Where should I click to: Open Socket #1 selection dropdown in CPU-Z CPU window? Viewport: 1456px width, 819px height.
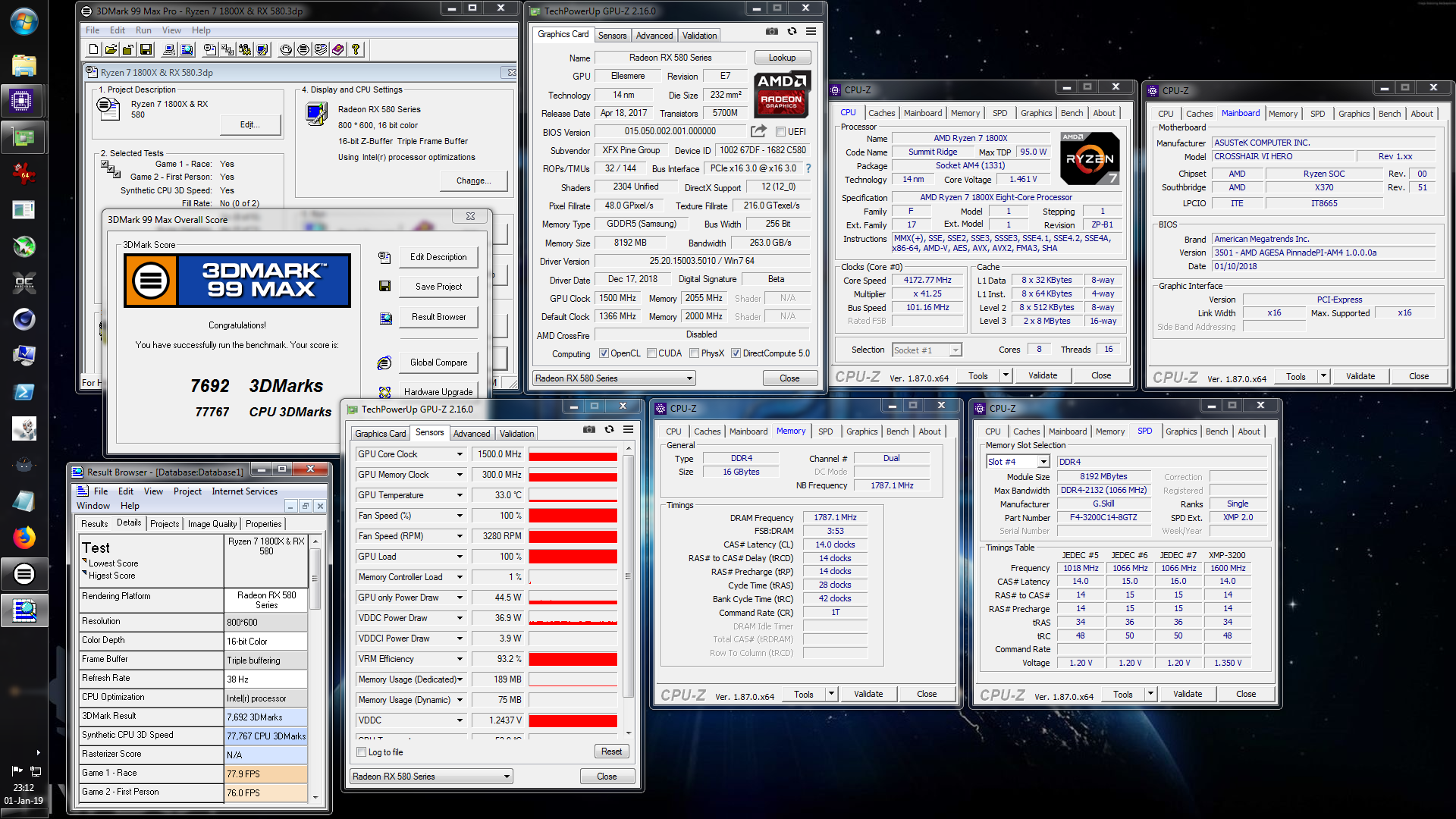point(955,350)
